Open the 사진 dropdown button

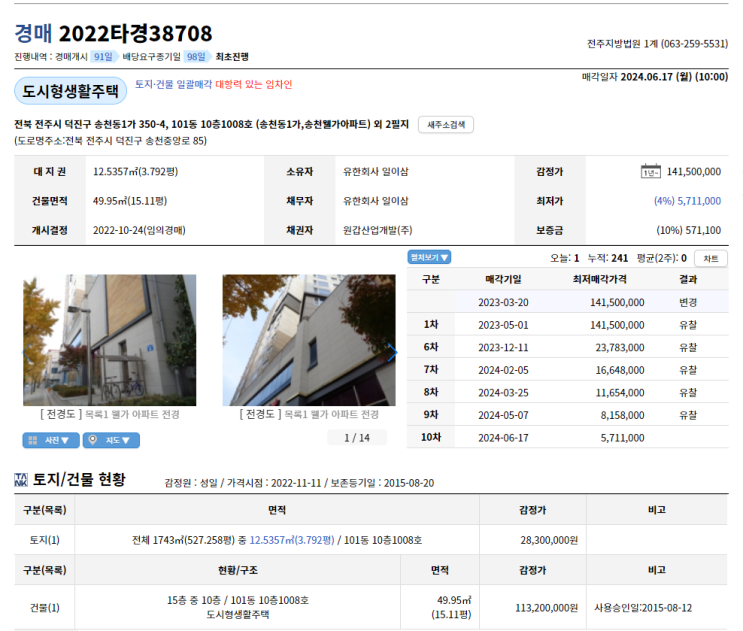click(51, 440)
